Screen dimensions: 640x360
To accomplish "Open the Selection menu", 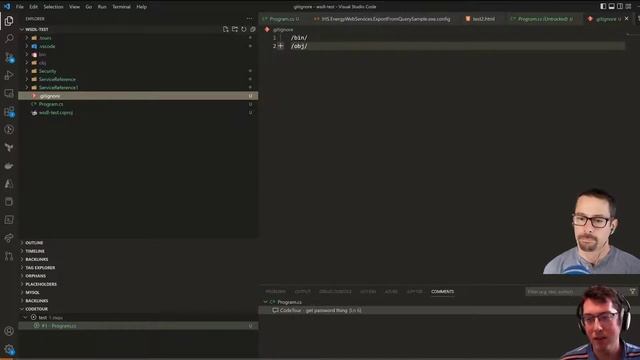I will pyautogui.click(x=53, y=7).
